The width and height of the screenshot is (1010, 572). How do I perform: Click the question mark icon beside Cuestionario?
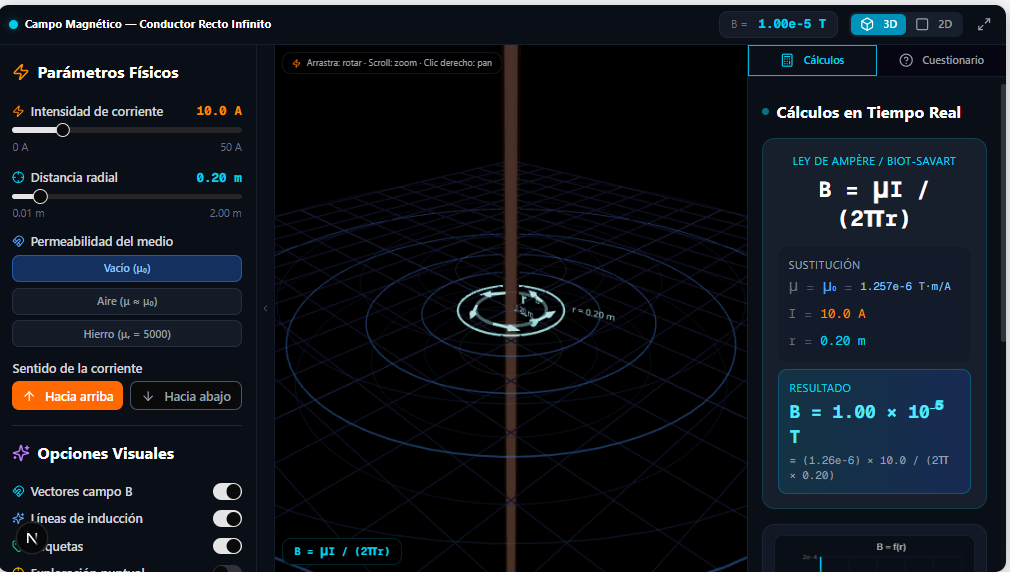pos(906,61)
